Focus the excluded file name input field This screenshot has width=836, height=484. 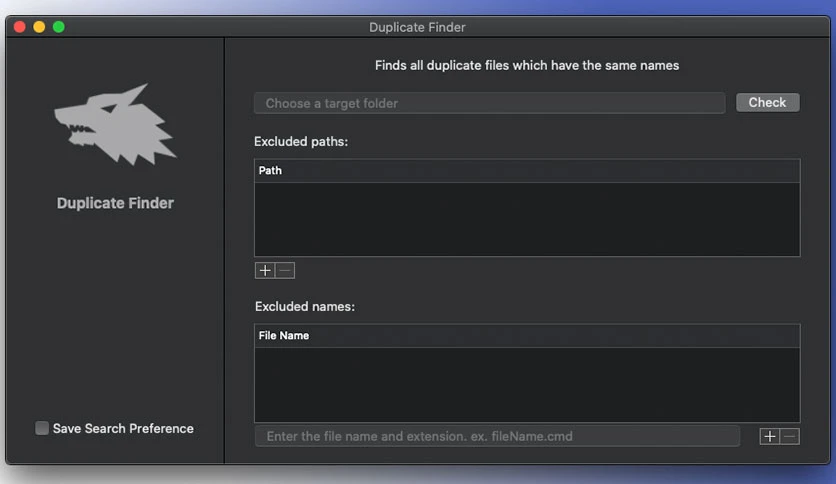497,436
